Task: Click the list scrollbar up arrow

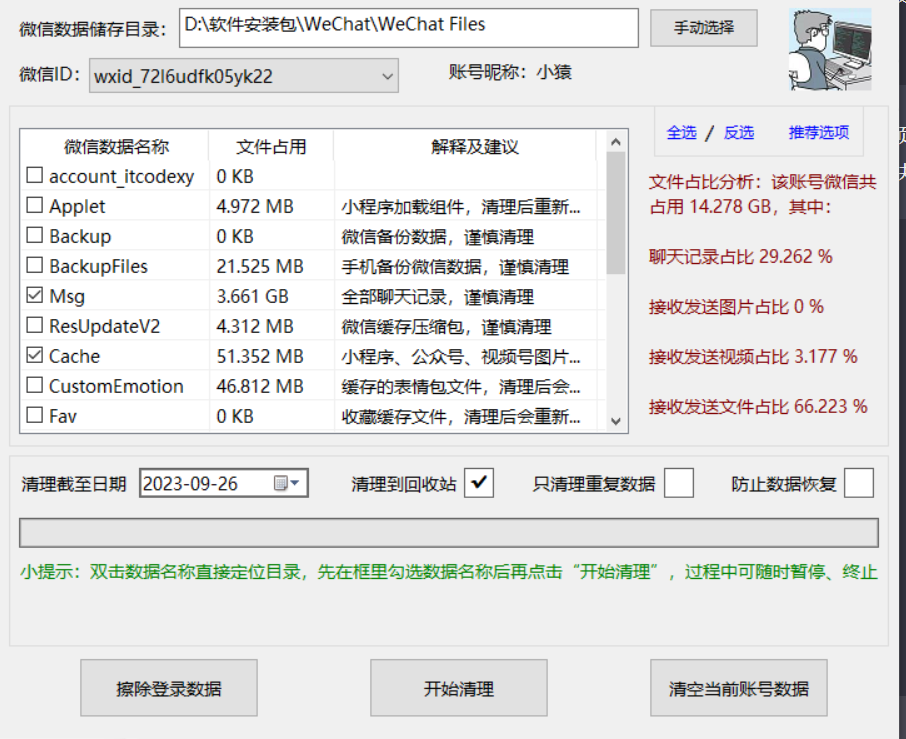Action: click(616, 142)
